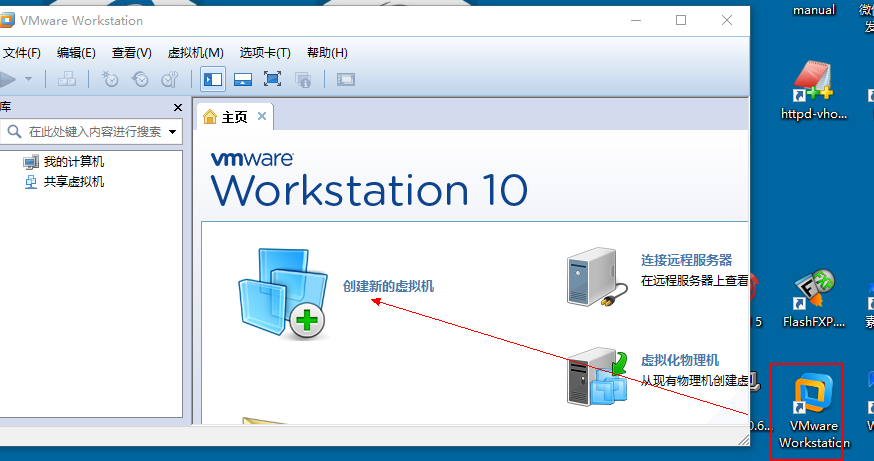Select 共享虚拟机 in the library tree

pos(73,182)
